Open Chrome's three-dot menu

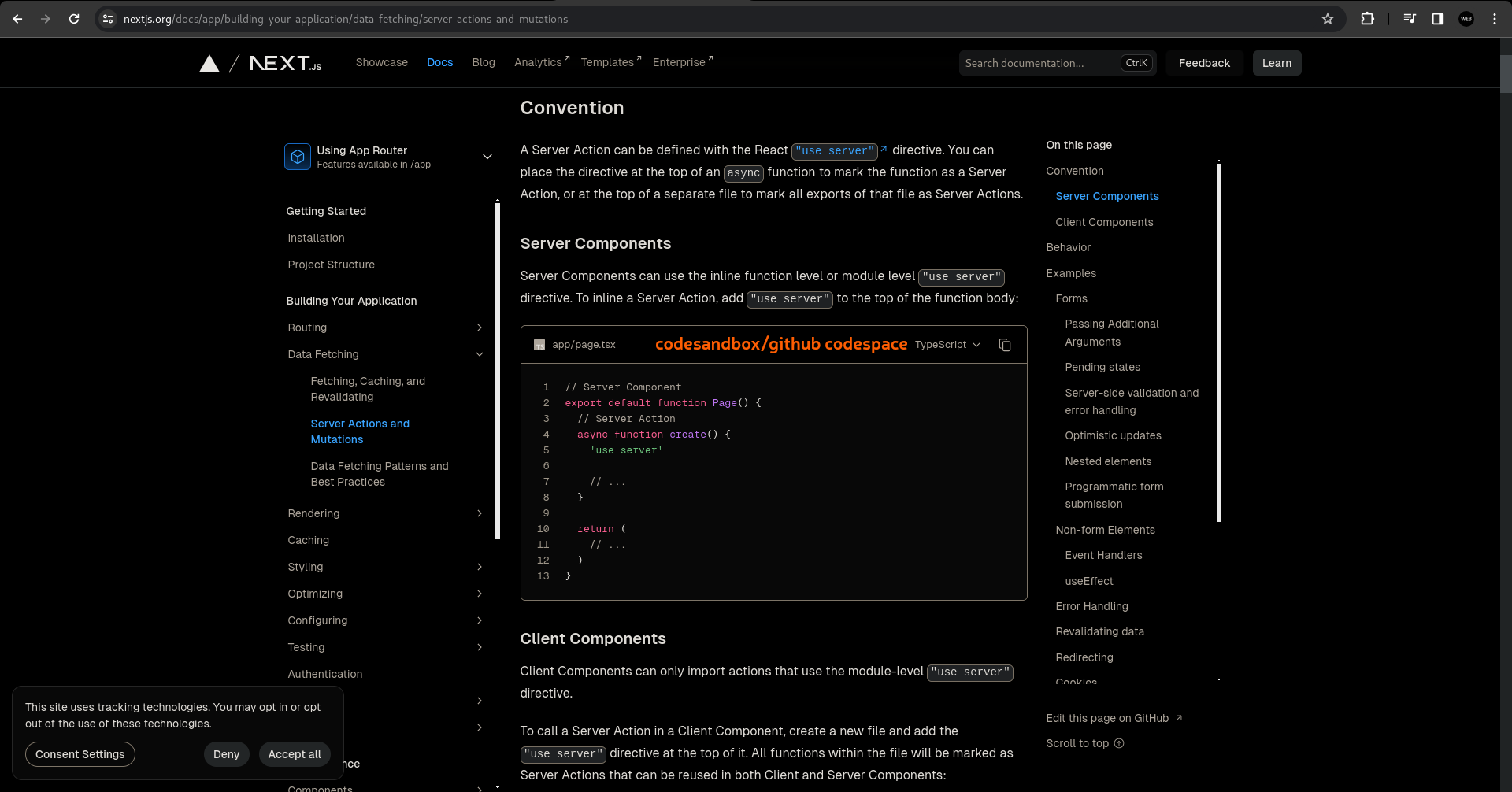click(1495, 19)
